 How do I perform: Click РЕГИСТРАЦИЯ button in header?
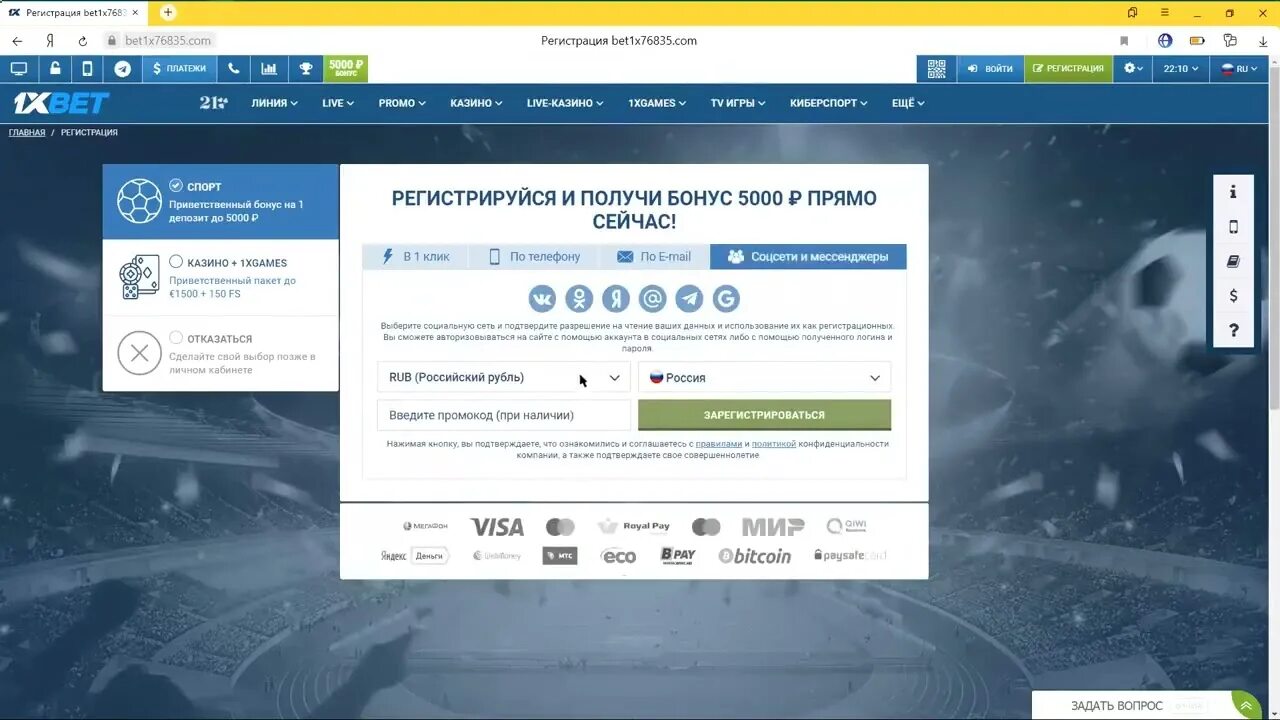click(x=1068, y=69)
